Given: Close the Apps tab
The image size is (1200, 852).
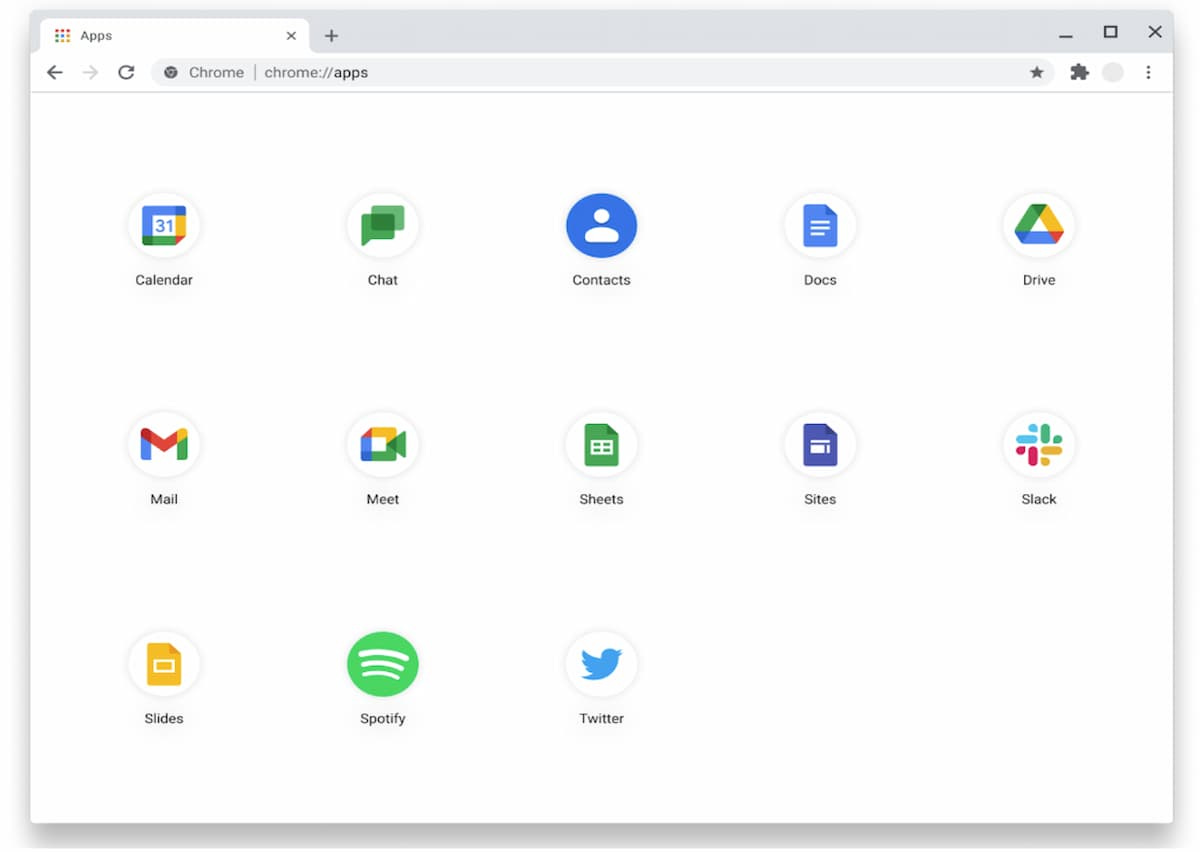Looking at the screenshot, I should (x=291, y=35).
